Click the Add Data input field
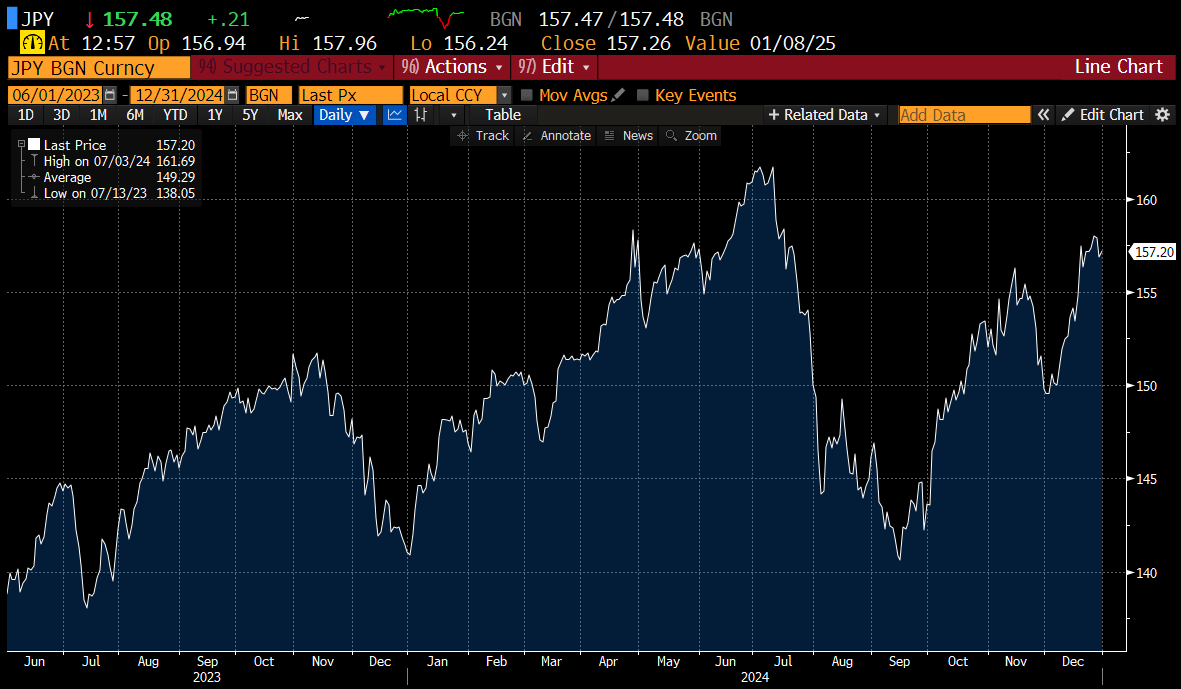 (964, 115)
